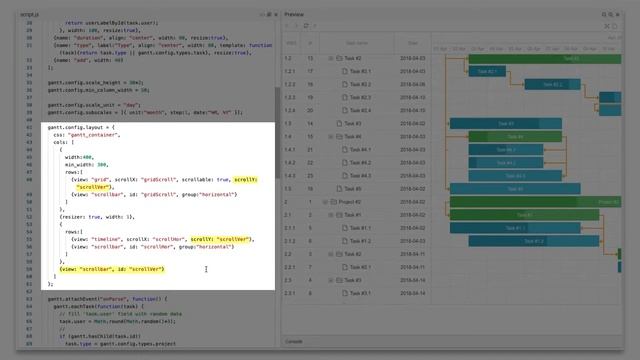Click the file icon of Task #4.2
The width and height of the screenshot is (640, 360).
345,163
